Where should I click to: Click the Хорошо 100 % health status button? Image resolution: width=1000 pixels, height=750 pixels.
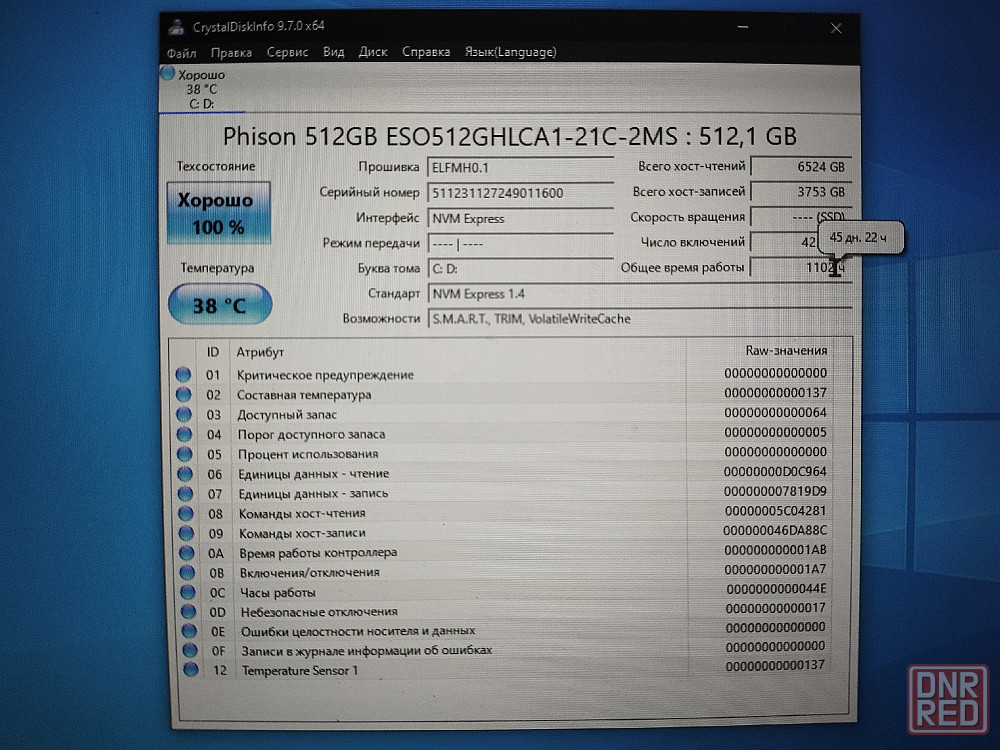click(x=218, y=213)
